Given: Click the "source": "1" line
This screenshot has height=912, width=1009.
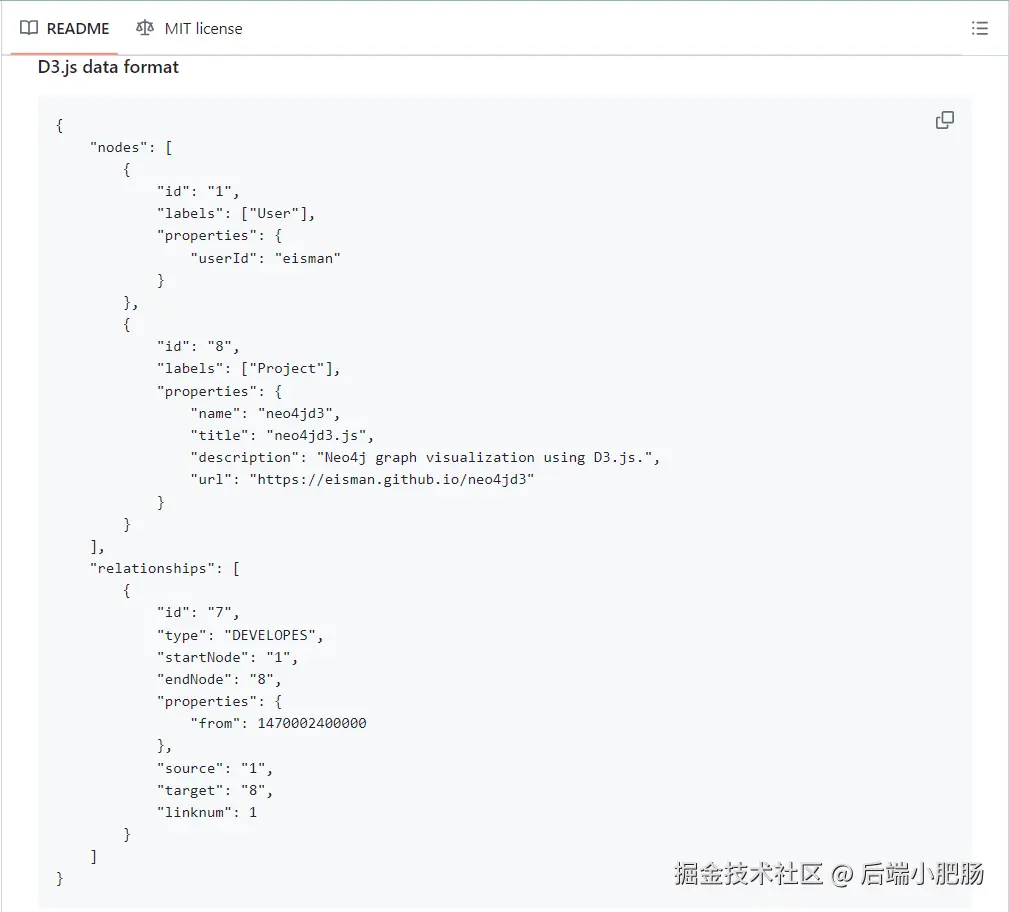Looking at the screenshot, I should 215,768.
